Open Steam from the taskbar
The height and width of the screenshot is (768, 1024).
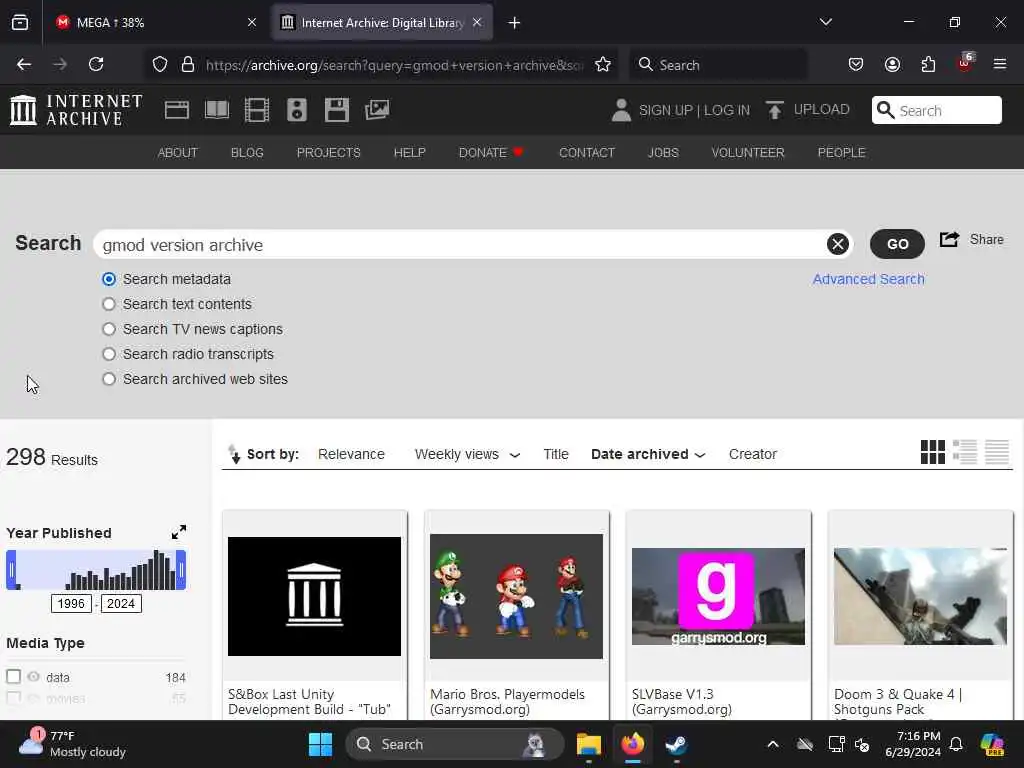coord(676,744)
